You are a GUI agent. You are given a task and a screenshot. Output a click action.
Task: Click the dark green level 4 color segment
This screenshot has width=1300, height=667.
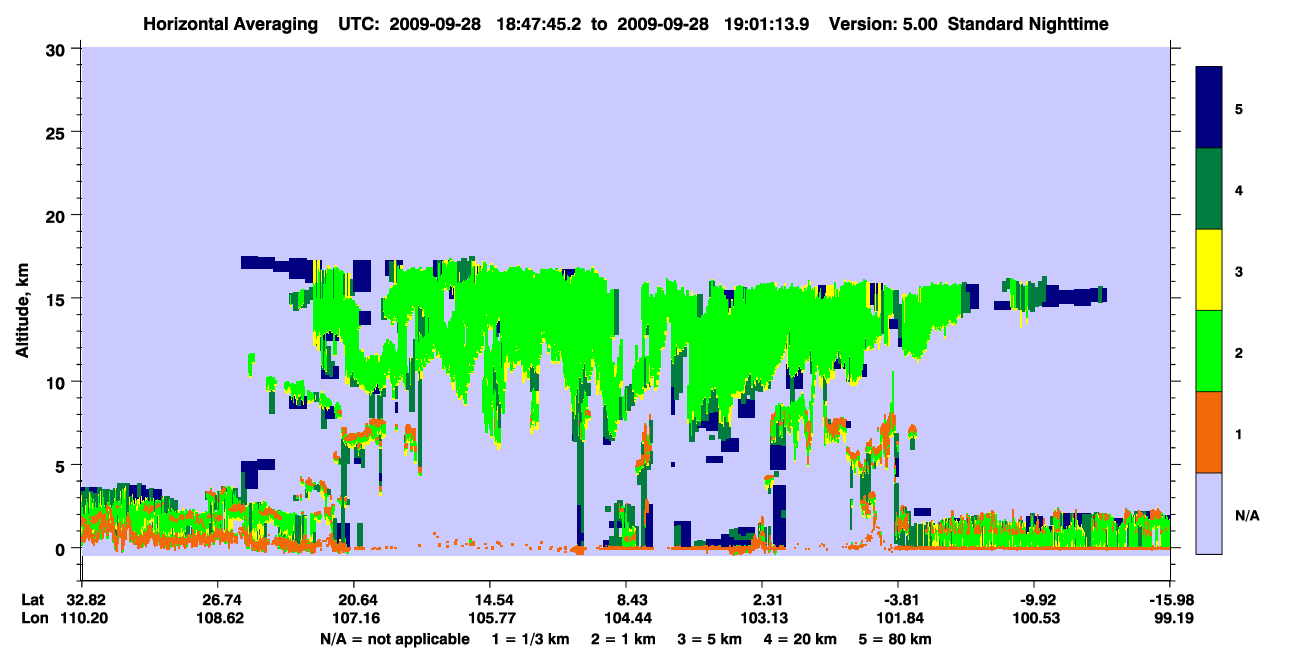tap(1209, 189)
